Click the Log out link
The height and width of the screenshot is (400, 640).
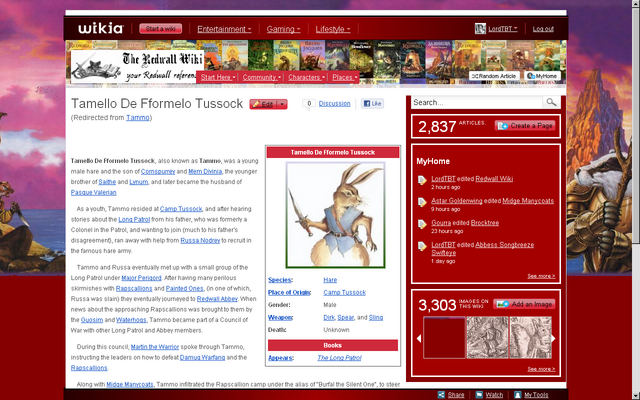point(543,29)
